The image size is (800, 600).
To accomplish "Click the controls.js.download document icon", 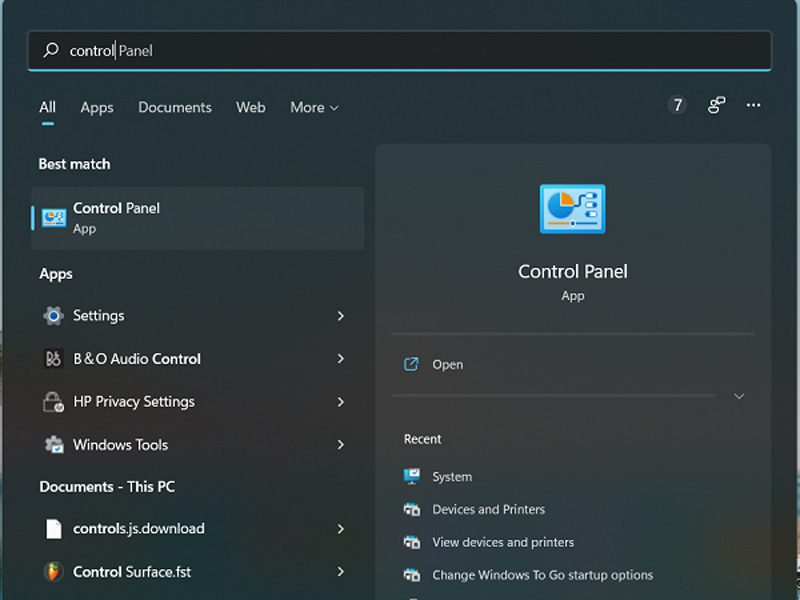I will [53, 529].
